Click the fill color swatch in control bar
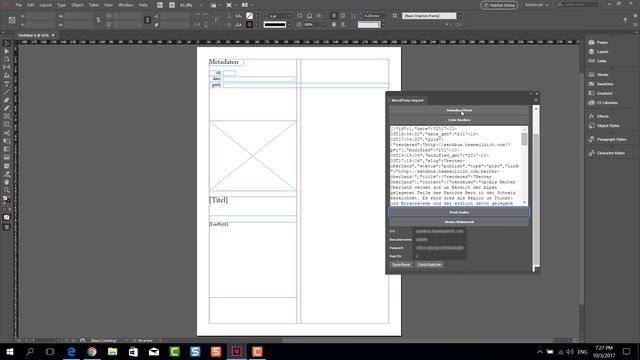 click(x=249, y=16)
